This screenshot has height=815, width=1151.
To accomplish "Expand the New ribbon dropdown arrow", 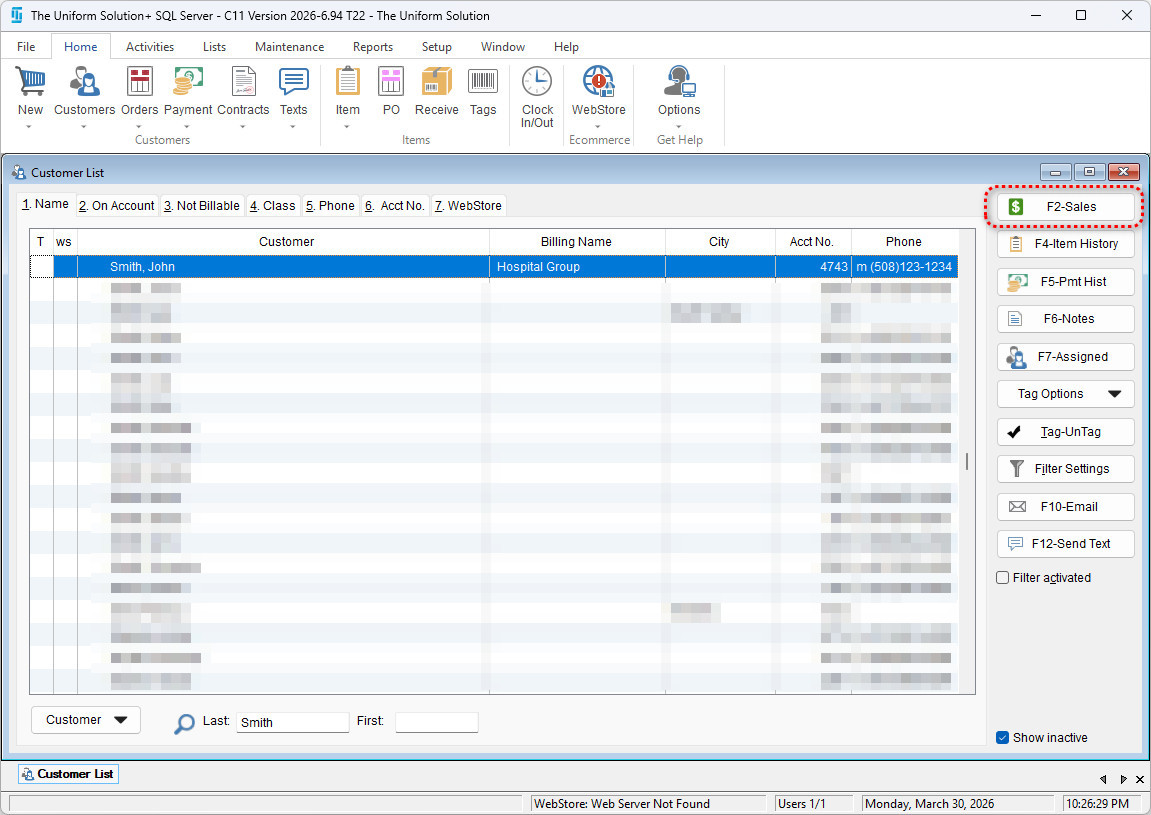I will (x=30, y=127).
